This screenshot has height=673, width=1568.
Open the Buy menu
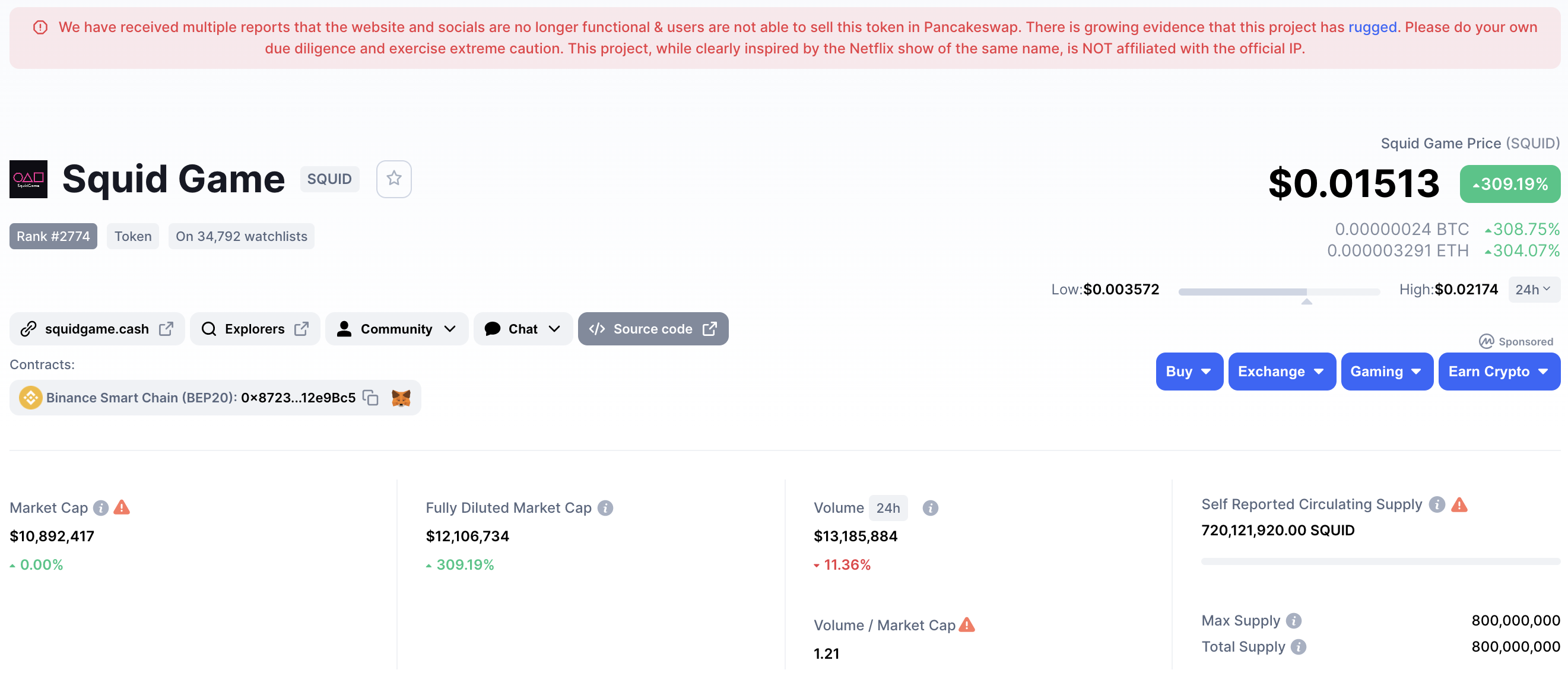click(x=1188, y=372)
